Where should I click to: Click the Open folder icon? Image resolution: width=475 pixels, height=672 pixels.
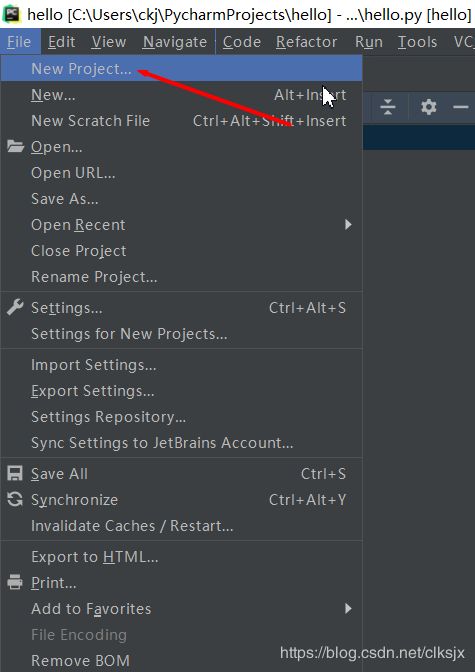(x=15, y=147)
